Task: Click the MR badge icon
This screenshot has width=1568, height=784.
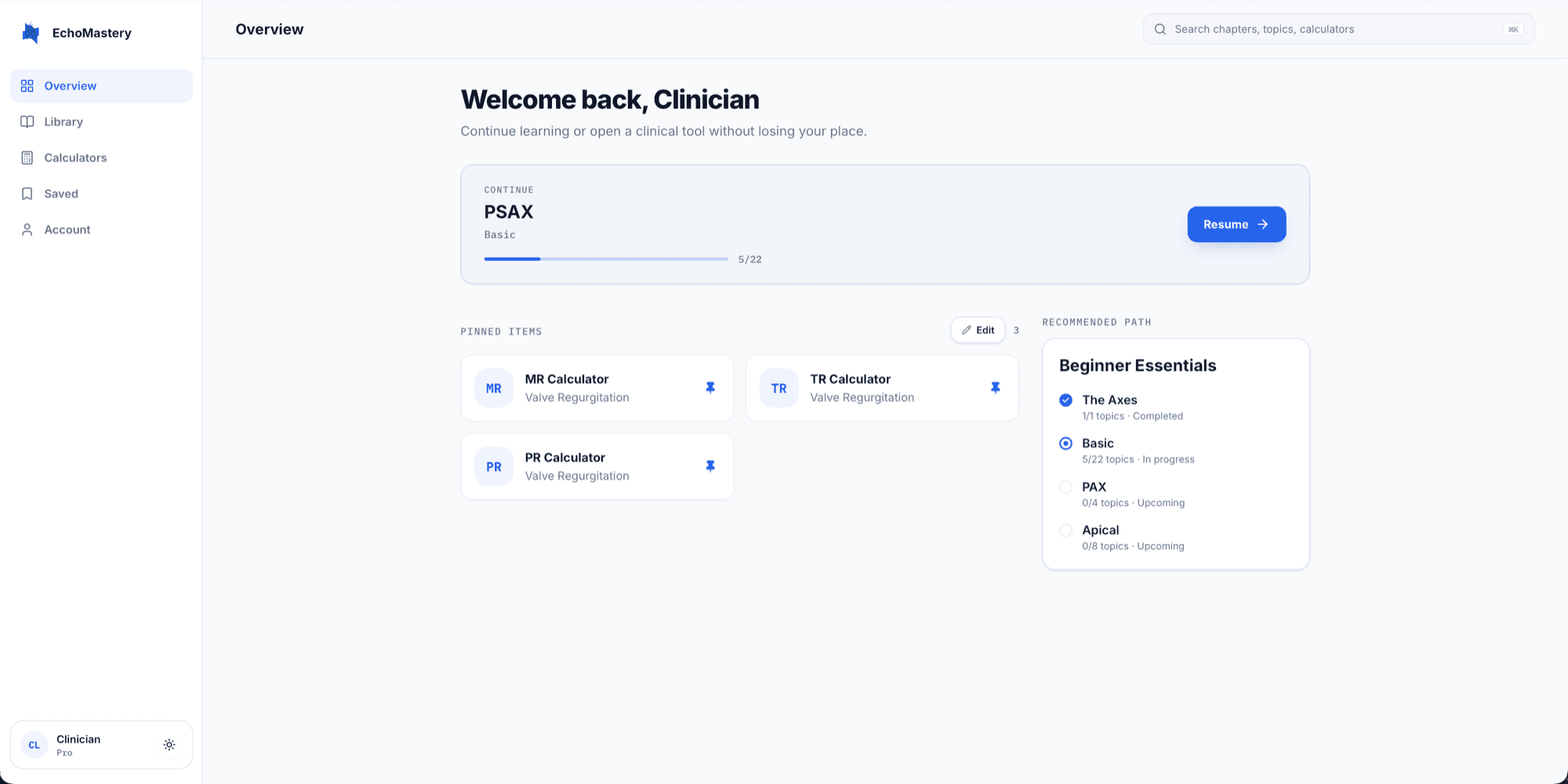Action: (494, 388)
